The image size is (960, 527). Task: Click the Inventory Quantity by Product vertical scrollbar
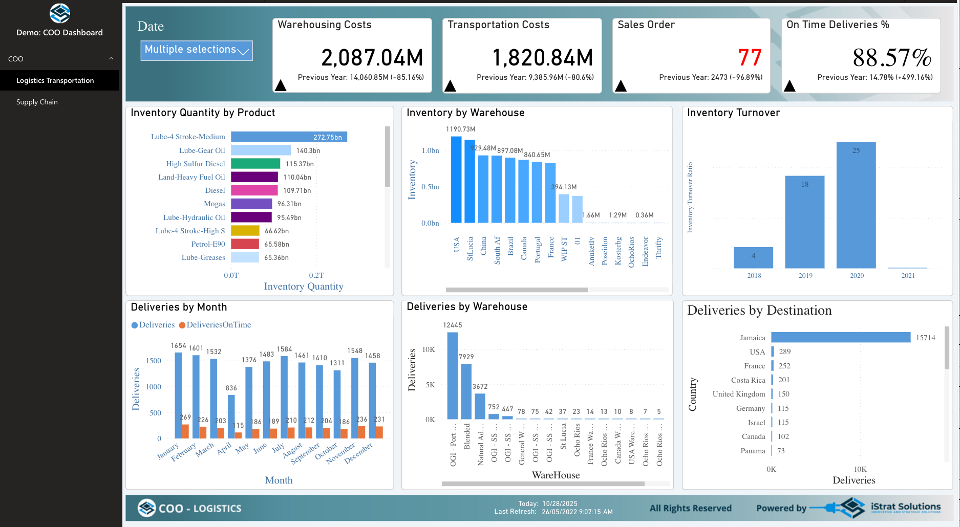tap(387, 157)
